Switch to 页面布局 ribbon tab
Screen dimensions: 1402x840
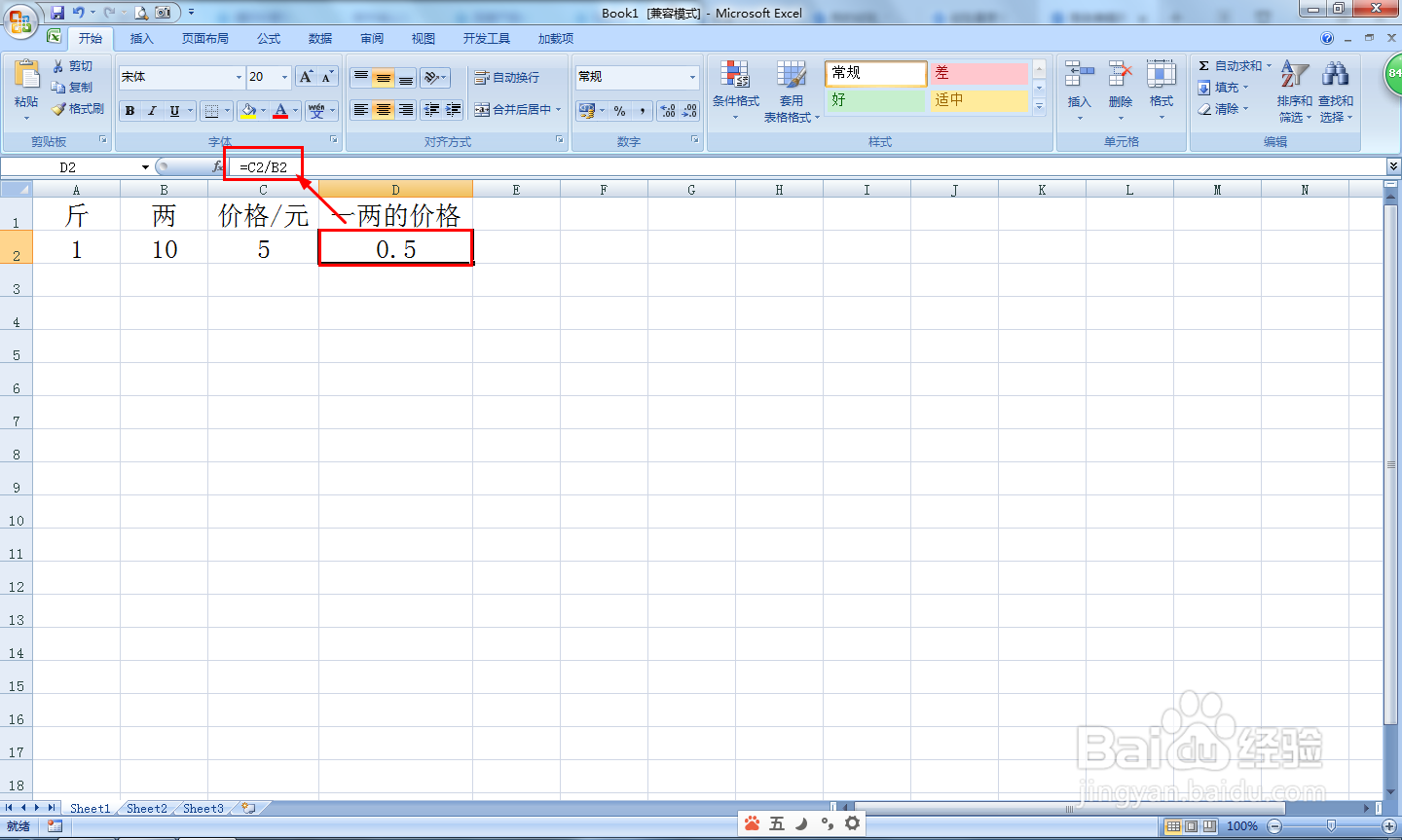[x=205, y=39]
